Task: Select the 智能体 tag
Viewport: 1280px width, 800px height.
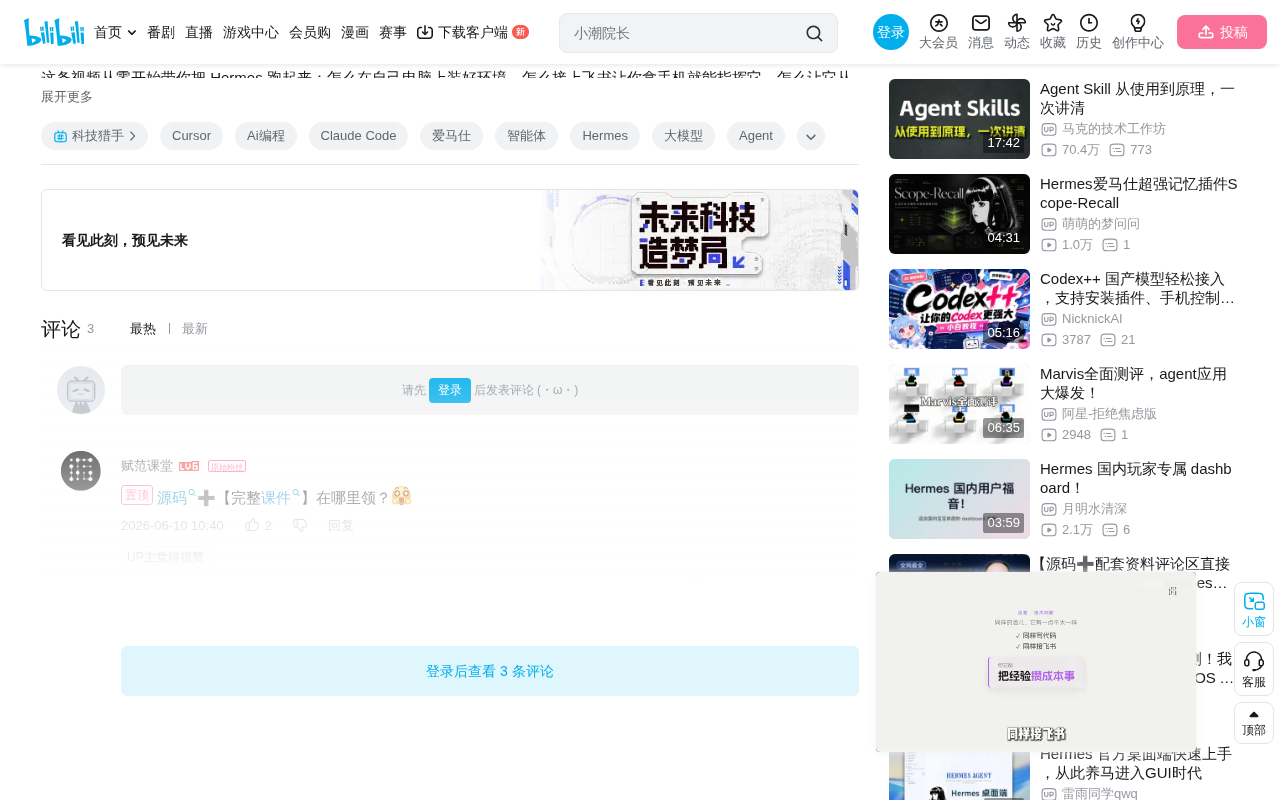Action: pyautogui.click(x=526, y=136)
